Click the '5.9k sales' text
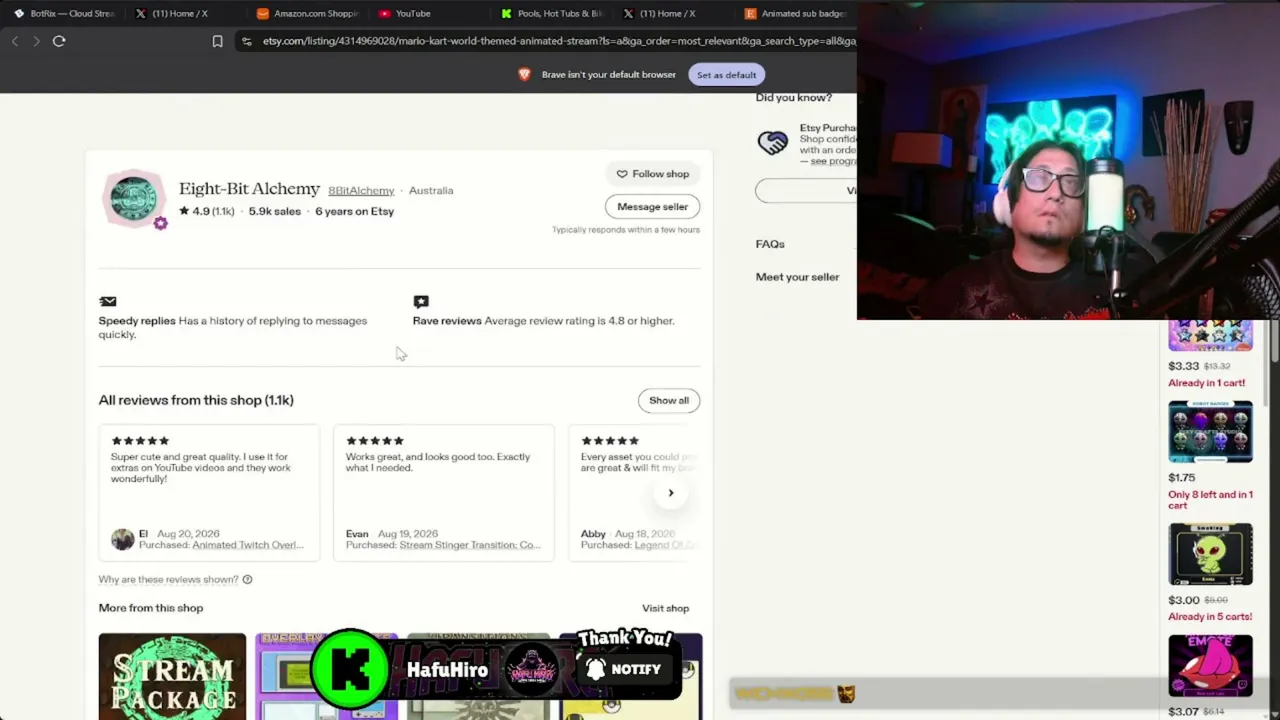1280x720 pixels. coord(274,212)
